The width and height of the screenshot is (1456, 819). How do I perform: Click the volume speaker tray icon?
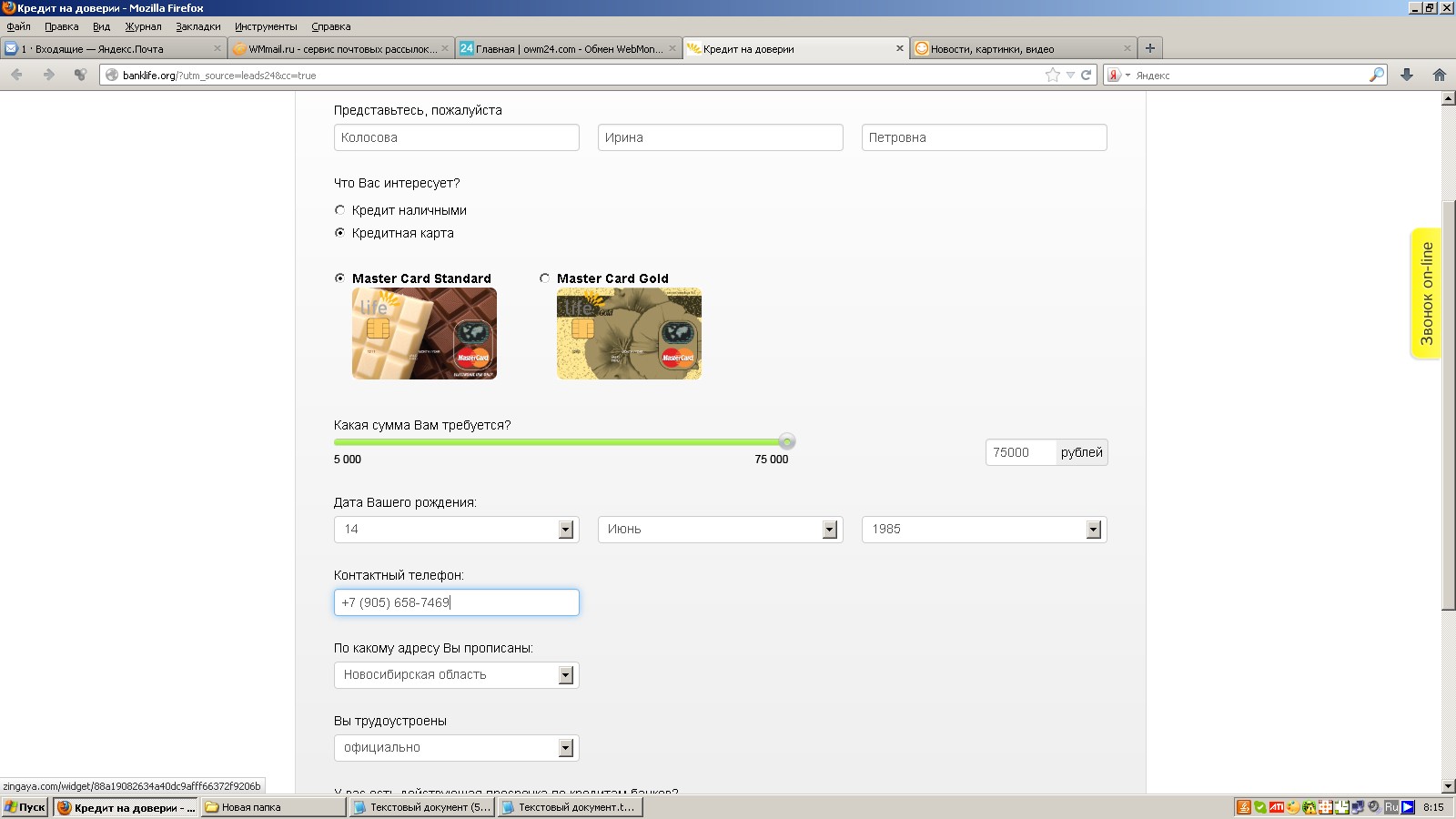coord(1374,807)
